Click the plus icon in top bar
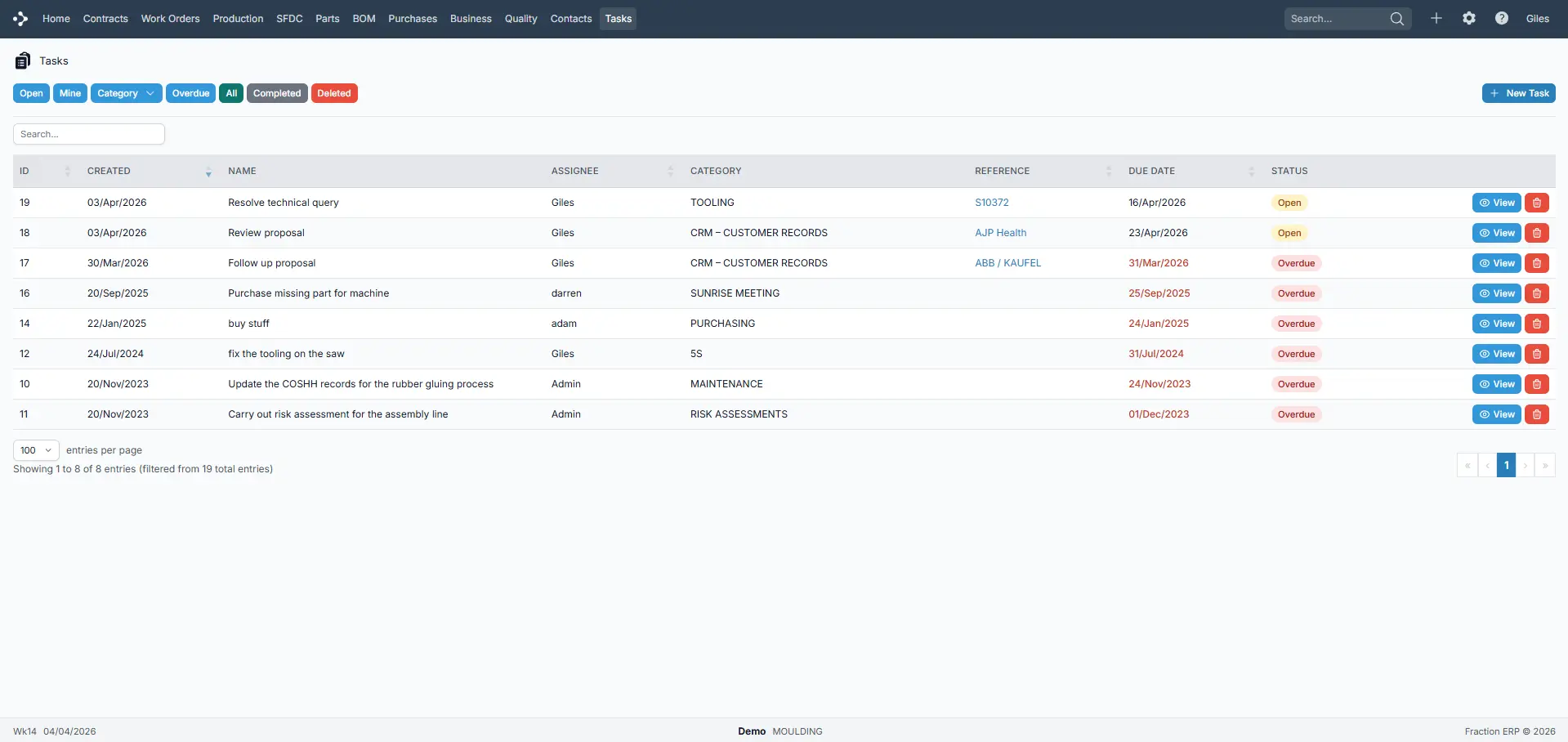Image resolution: width=1568 pixels, height=742 pixels. coord(1436,19)
